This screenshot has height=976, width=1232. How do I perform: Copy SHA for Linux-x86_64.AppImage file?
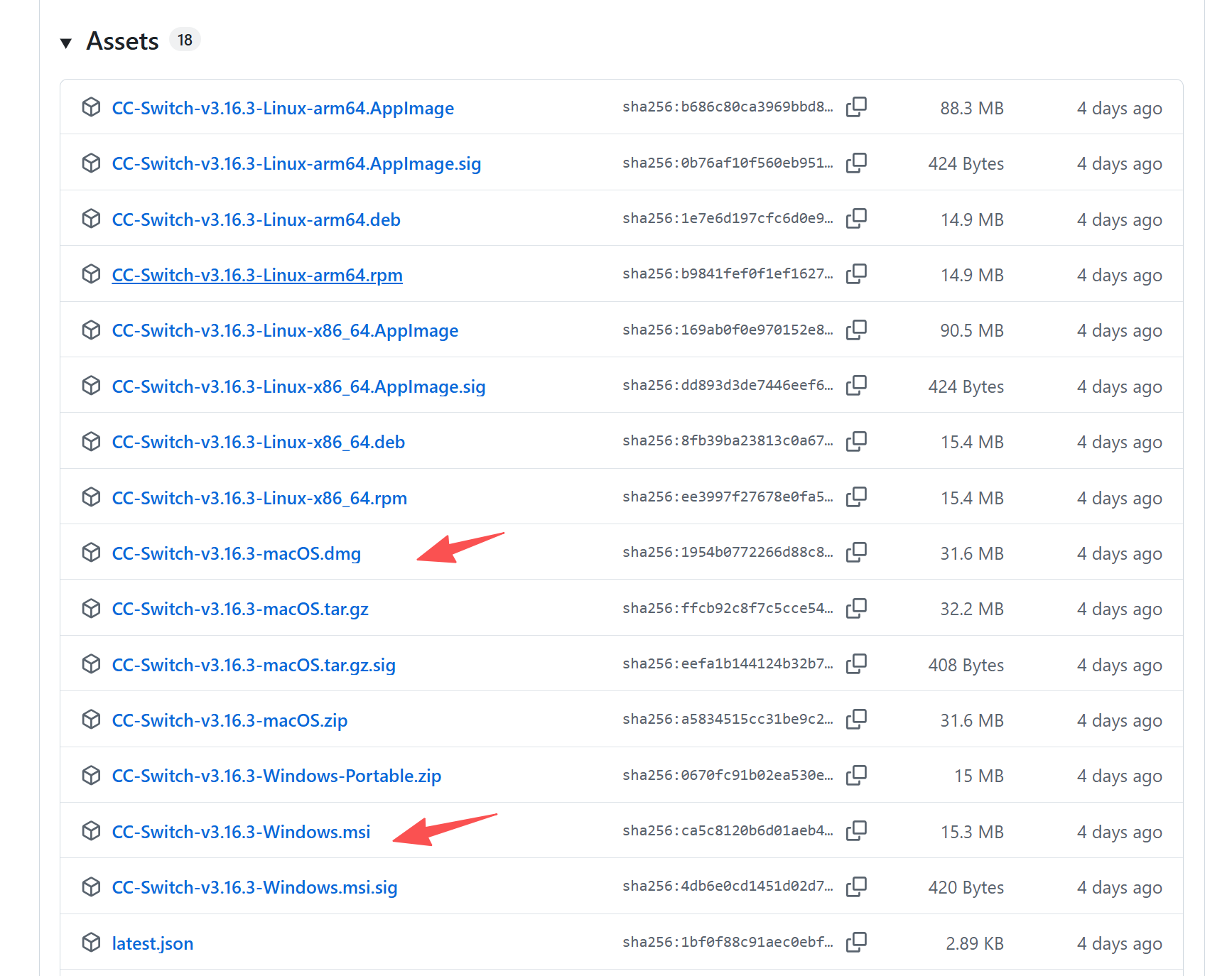(x=856, y=330)
